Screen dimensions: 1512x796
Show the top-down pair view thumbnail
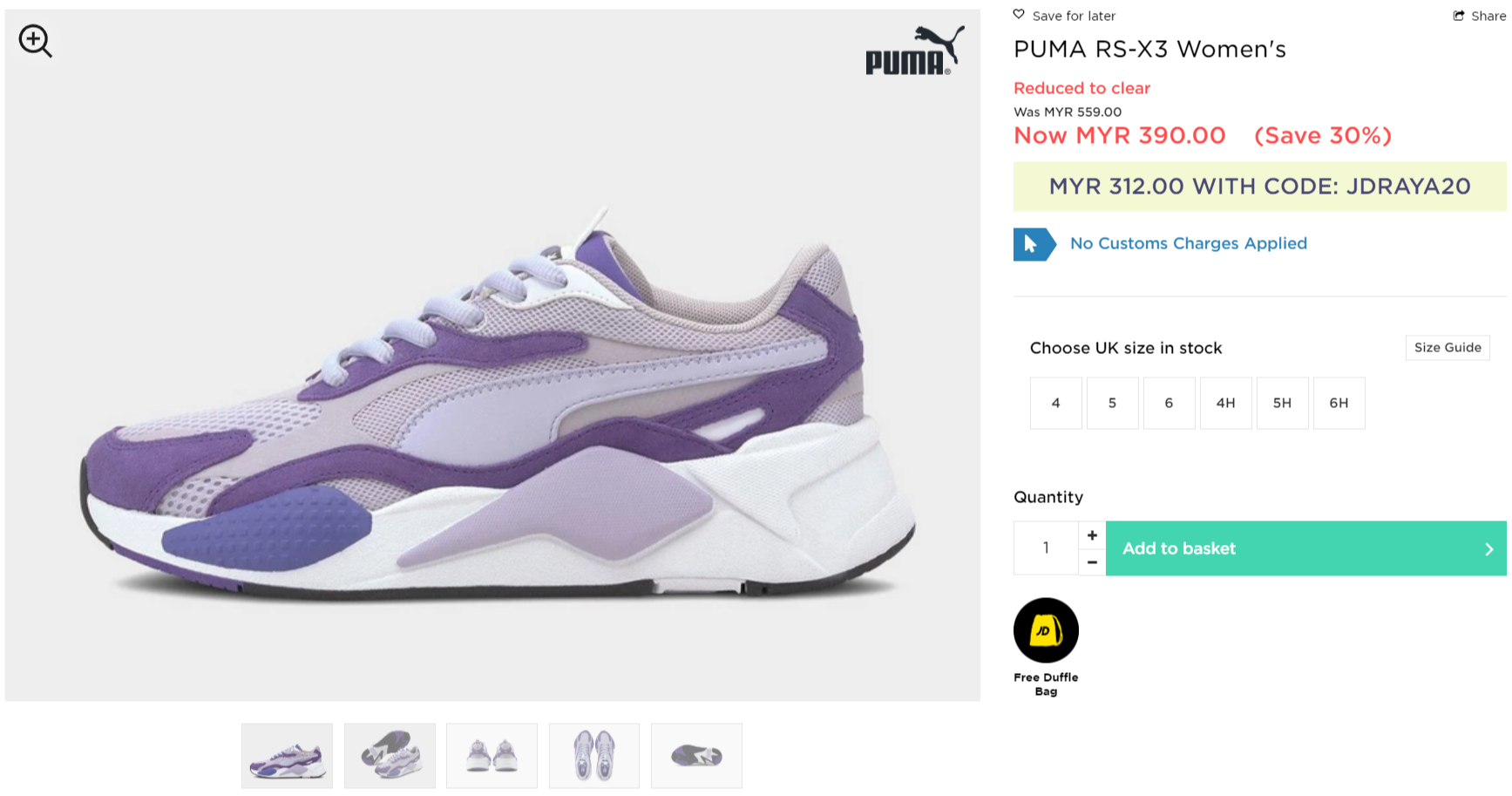594,756
